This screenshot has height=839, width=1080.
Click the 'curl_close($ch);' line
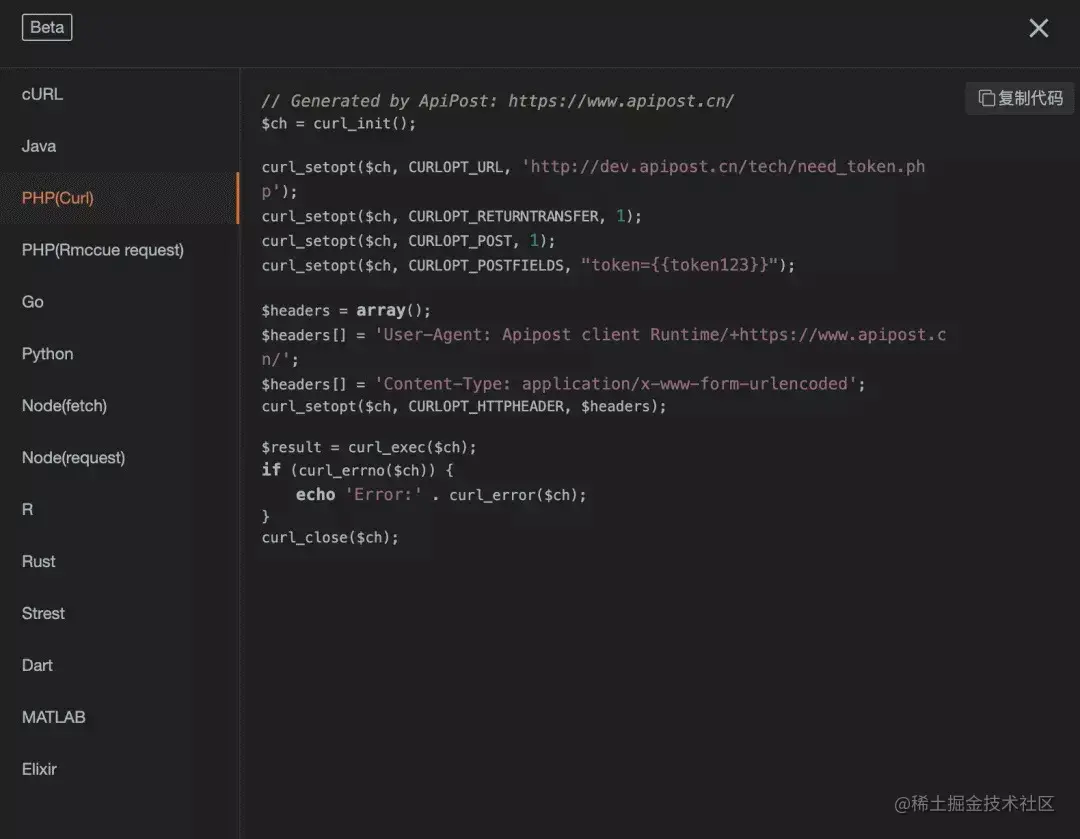(x=330, y=537)
